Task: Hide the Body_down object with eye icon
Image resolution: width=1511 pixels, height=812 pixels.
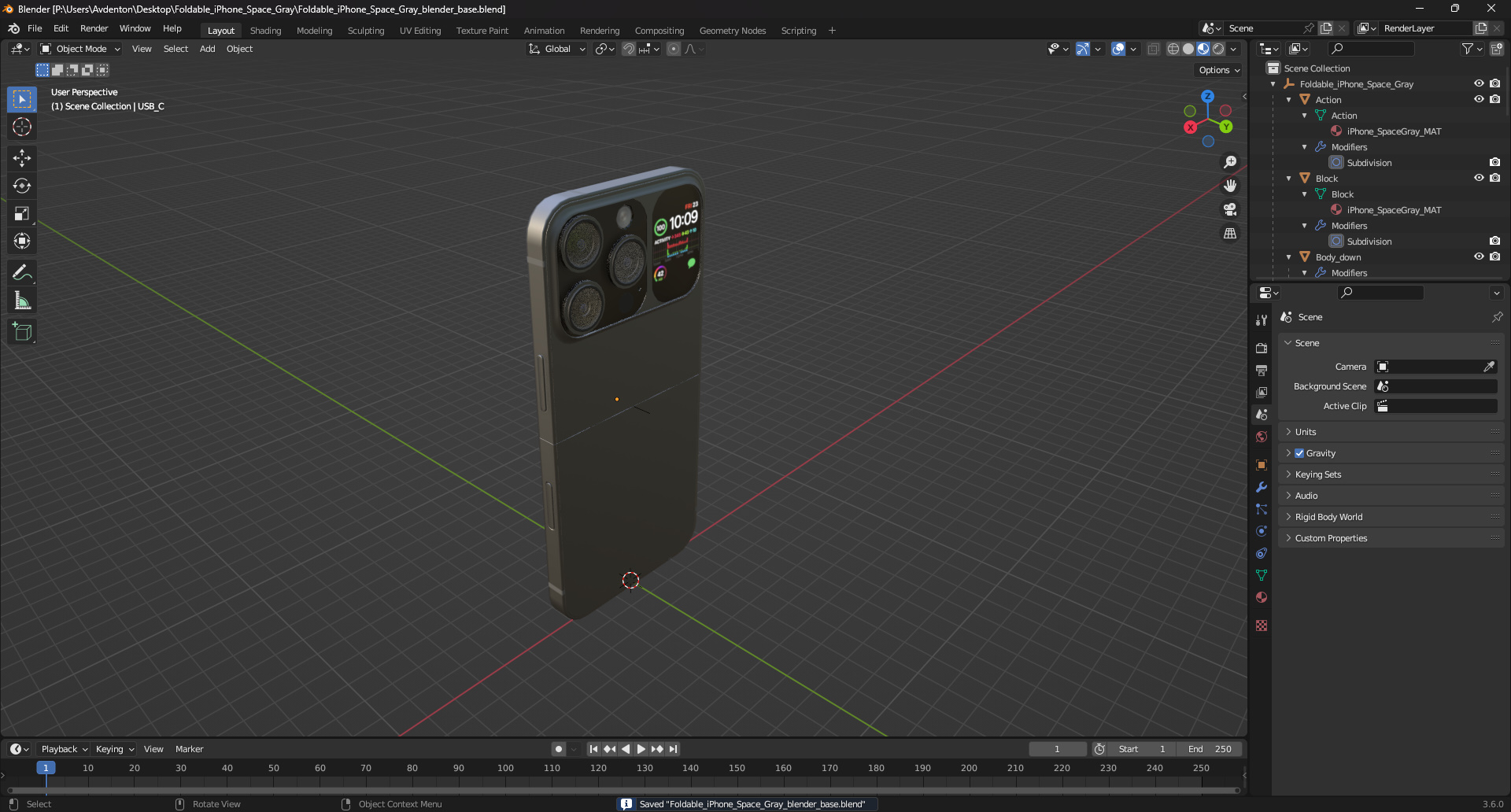Action: click(1479, 257)
